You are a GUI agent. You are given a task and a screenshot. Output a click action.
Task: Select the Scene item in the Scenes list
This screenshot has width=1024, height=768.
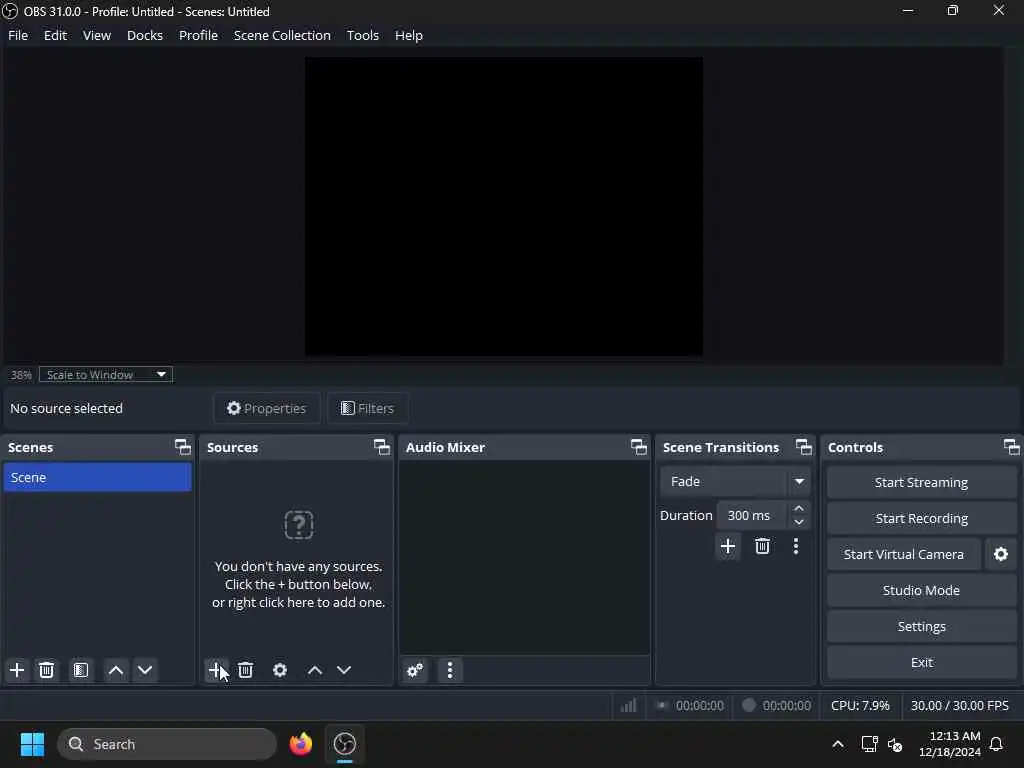(97, 477)
